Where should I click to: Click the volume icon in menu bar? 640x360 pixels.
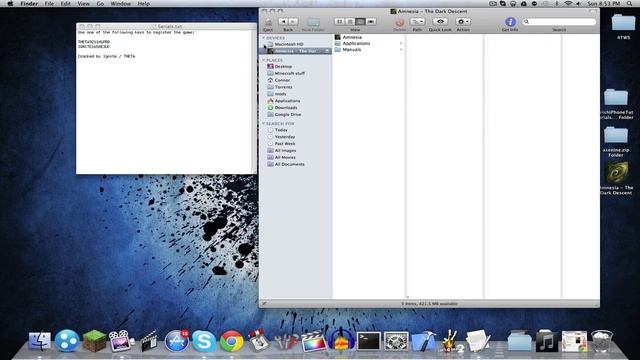(578, 4)
